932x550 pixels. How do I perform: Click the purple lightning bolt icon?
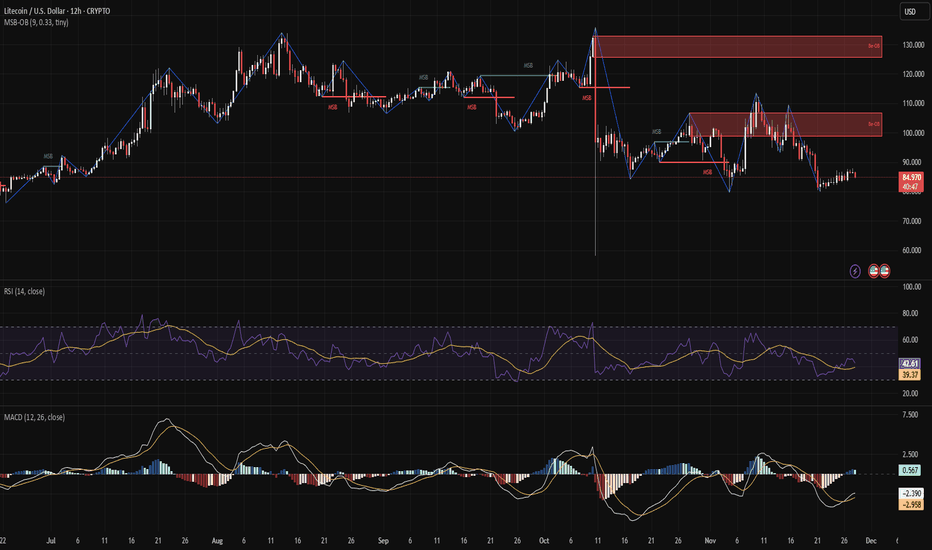click(855, 271)
